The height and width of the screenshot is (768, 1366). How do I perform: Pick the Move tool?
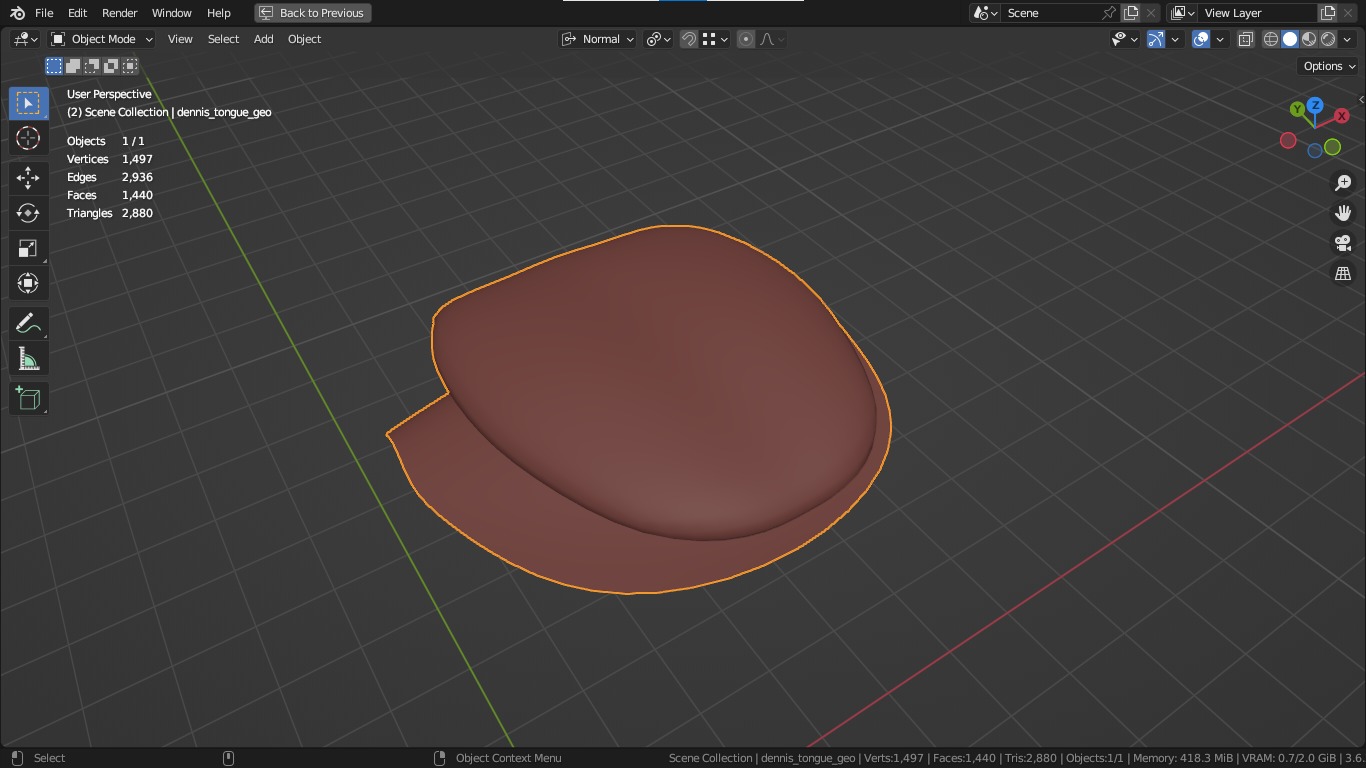click(x=28, y=178)
